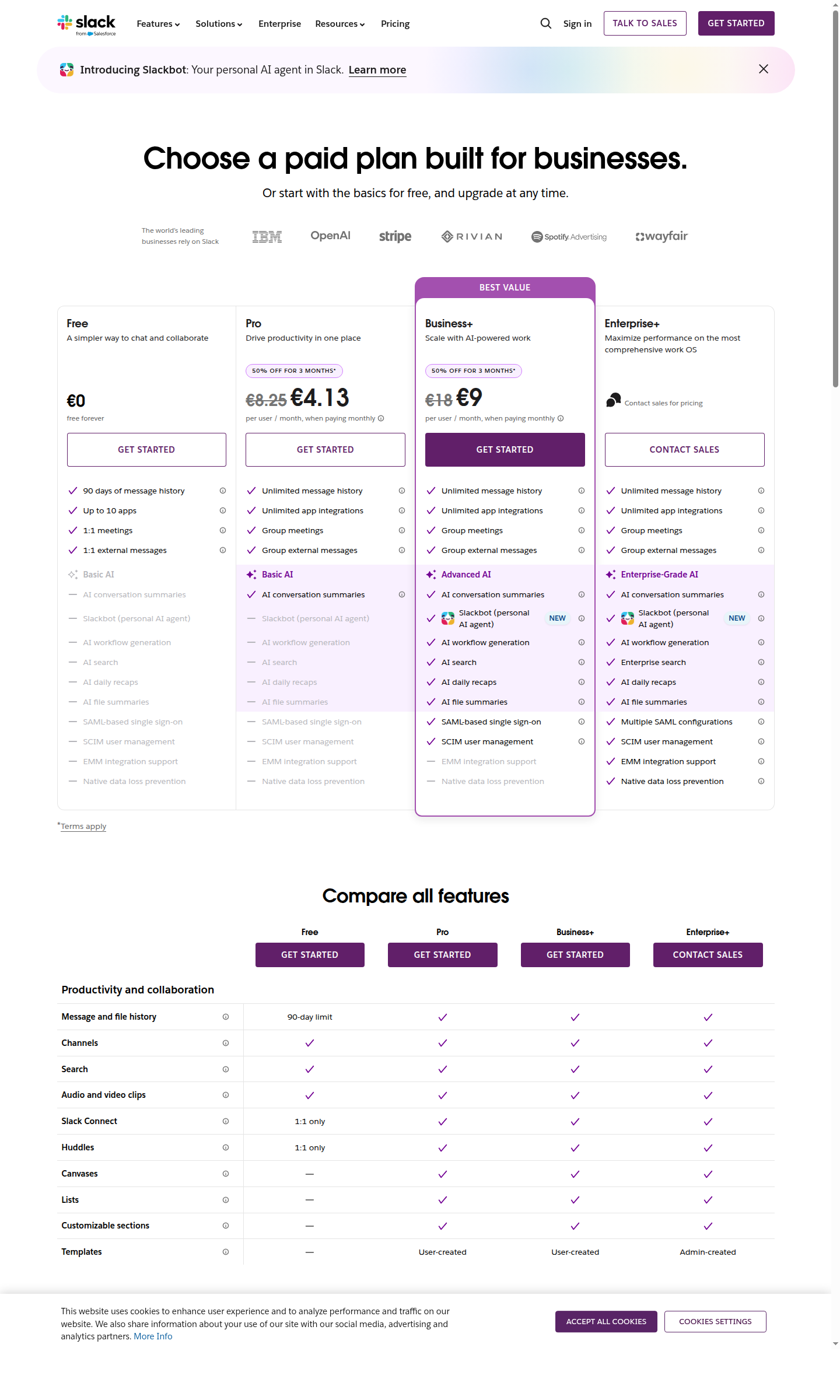This screenshot has height=1400, width=840.
Task: Click the Enterprise+ contact sales chat icon
Action: pyautogui.click(x=613, y=400)
